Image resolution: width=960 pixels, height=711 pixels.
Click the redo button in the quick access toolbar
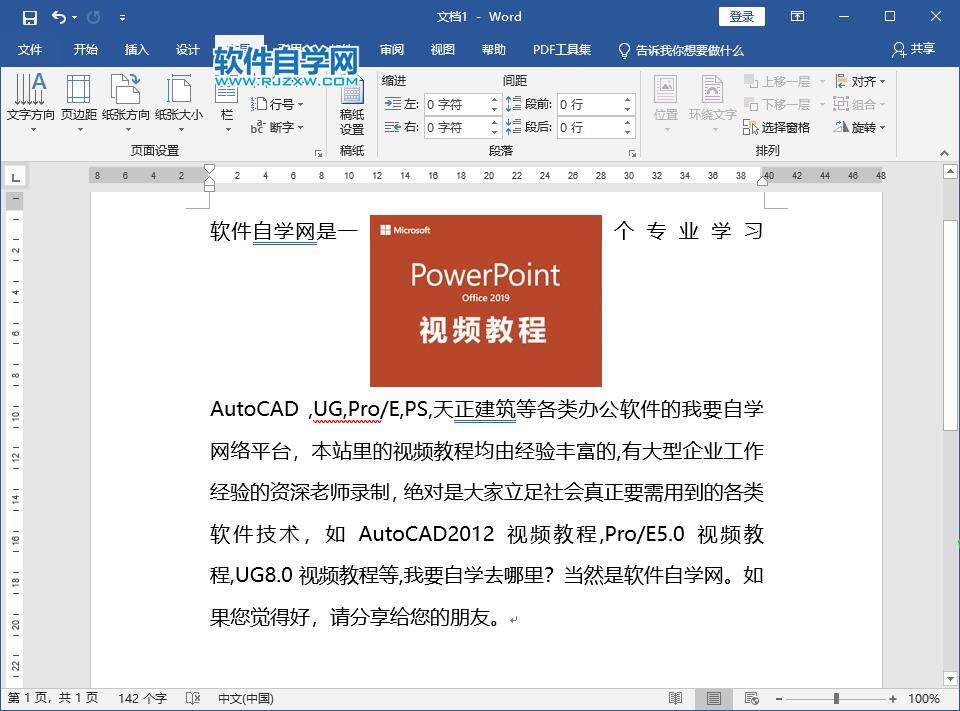tap(93, 17)
